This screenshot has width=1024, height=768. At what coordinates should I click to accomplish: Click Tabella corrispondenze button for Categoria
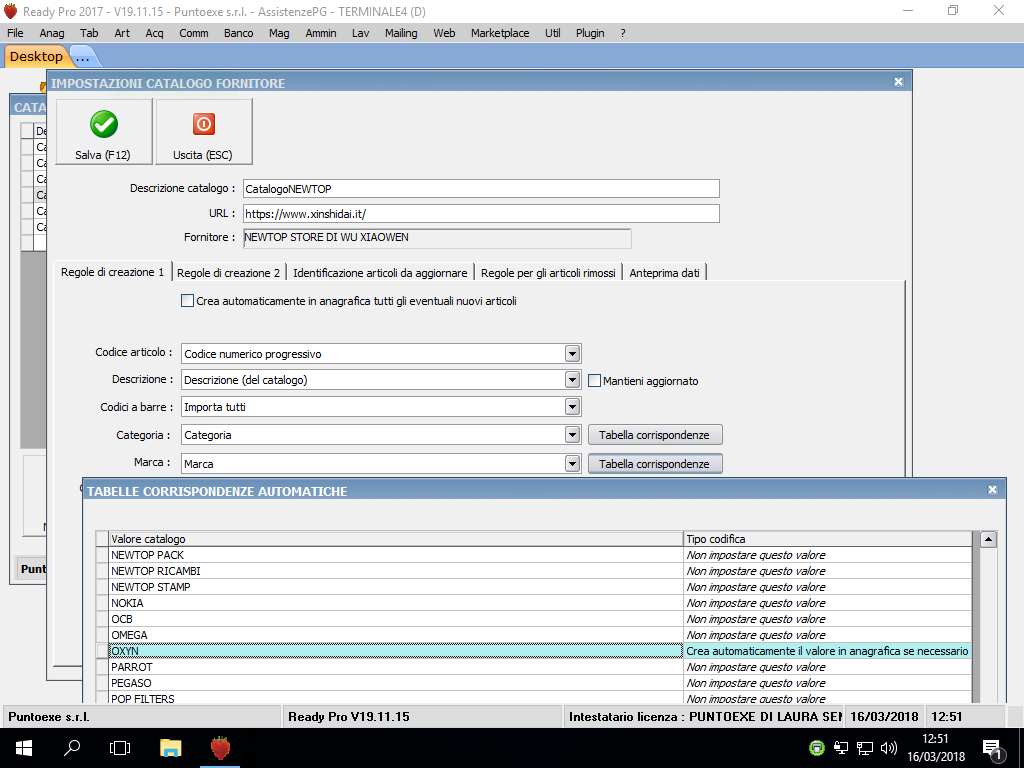pos(655,435)
